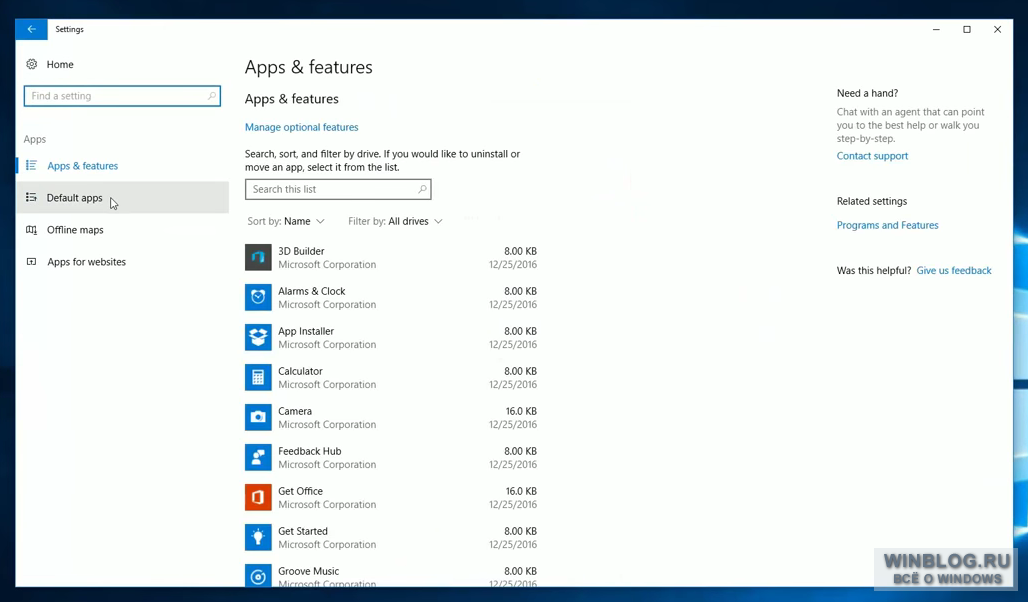Screen dimensions: 1028x602
Task: Open the Sort by Name dropdown
Action: [286, 222]
